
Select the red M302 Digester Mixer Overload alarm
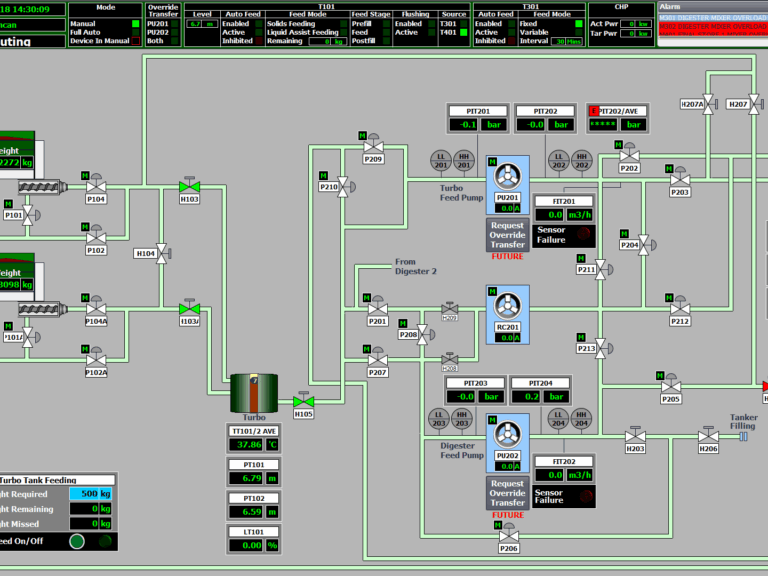coord(713,26)
